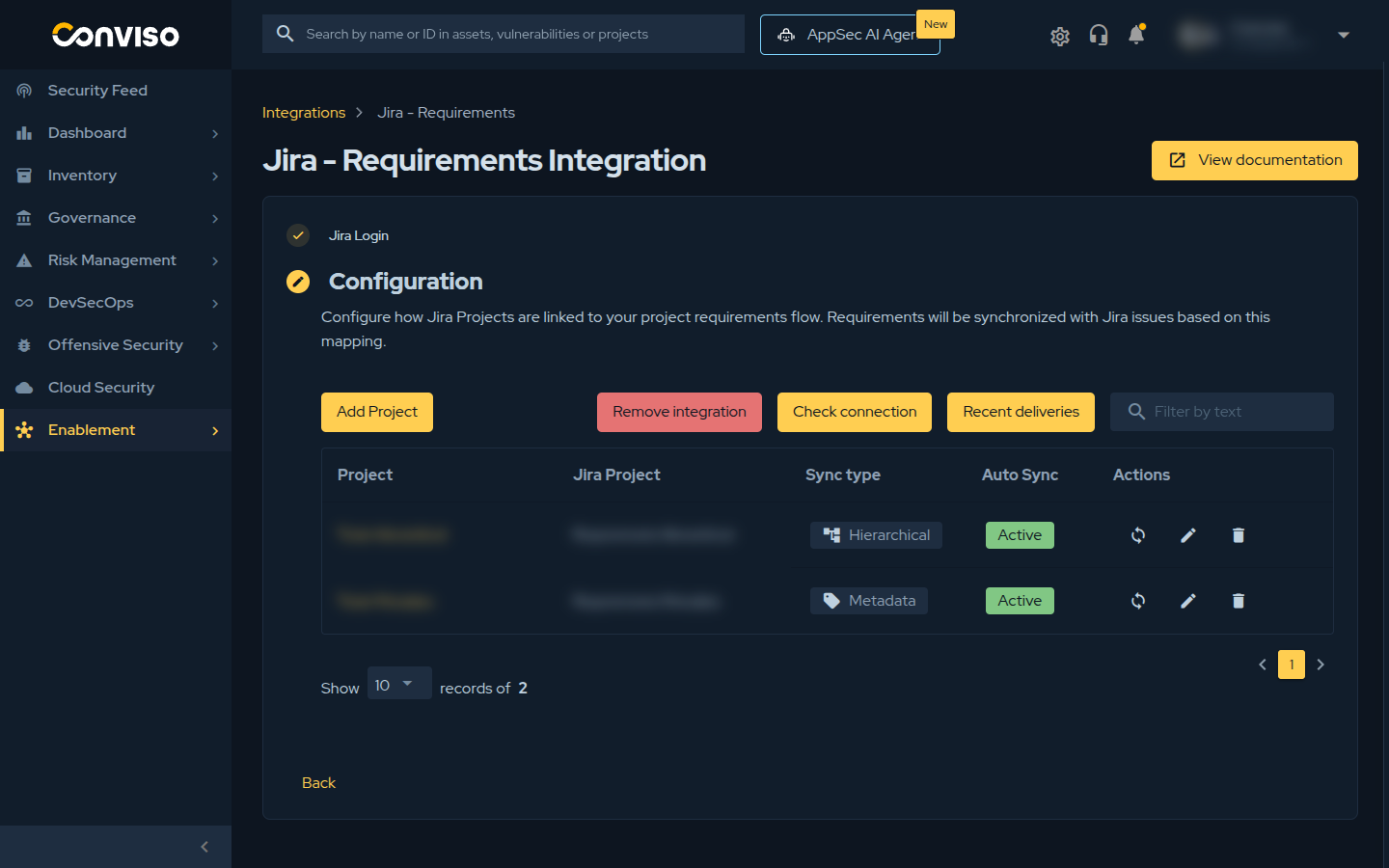This screenshot has width=1389, height=868.
Task: Collapse the sidebar with bottom arrow
Action: (204, 847)
